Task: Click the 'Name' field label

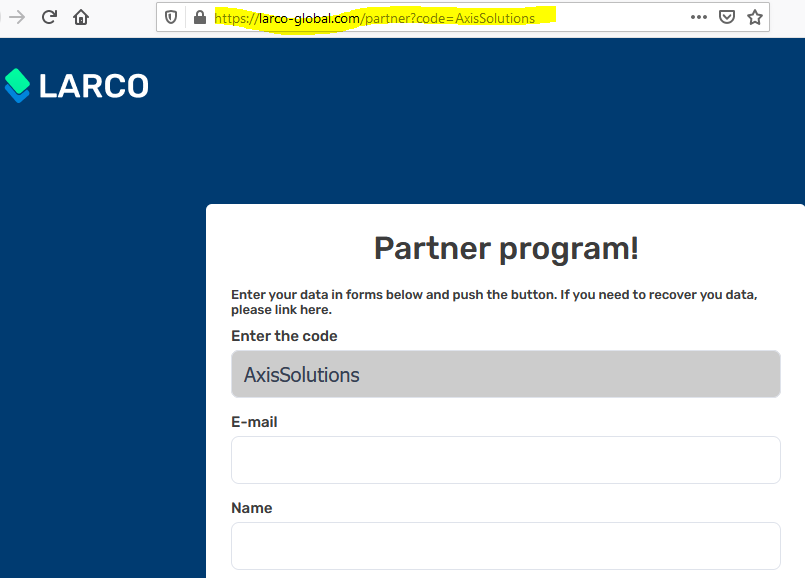Action: (x=252, y=508)
